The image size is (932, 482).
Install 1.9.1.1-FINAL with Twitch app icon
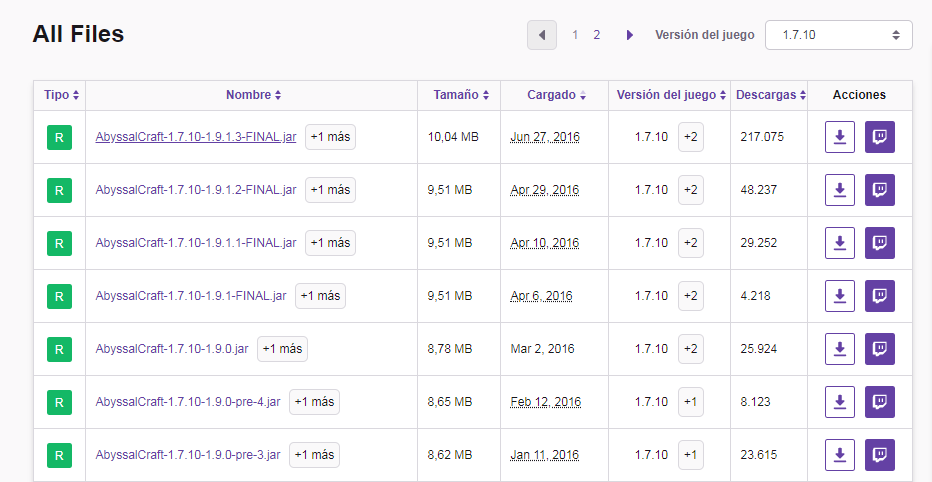tap(880, 242)
